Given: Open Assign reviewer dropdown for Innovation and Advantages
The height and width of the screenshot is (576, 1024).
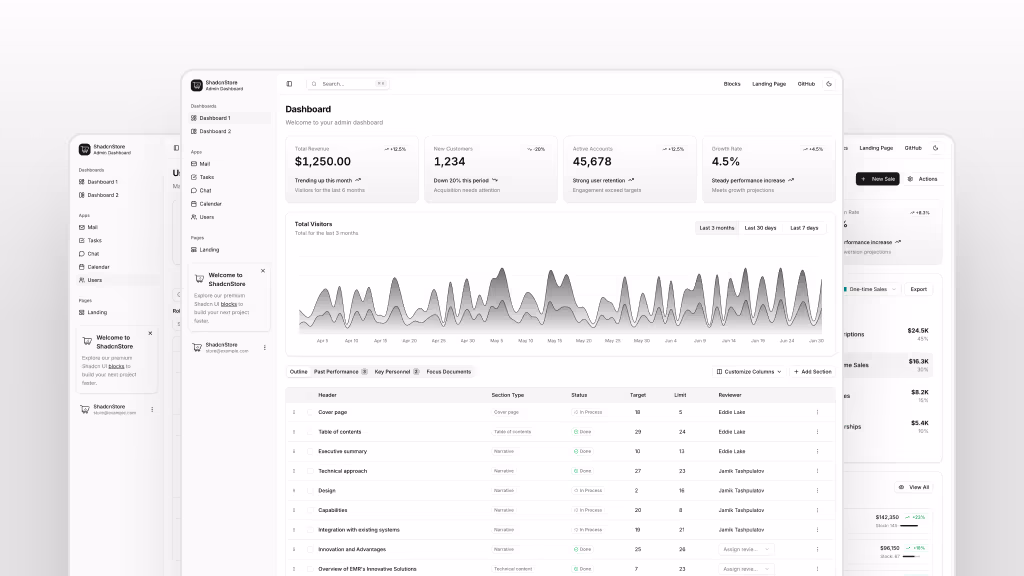Looking at the screenshot, I should click(746, 549).
